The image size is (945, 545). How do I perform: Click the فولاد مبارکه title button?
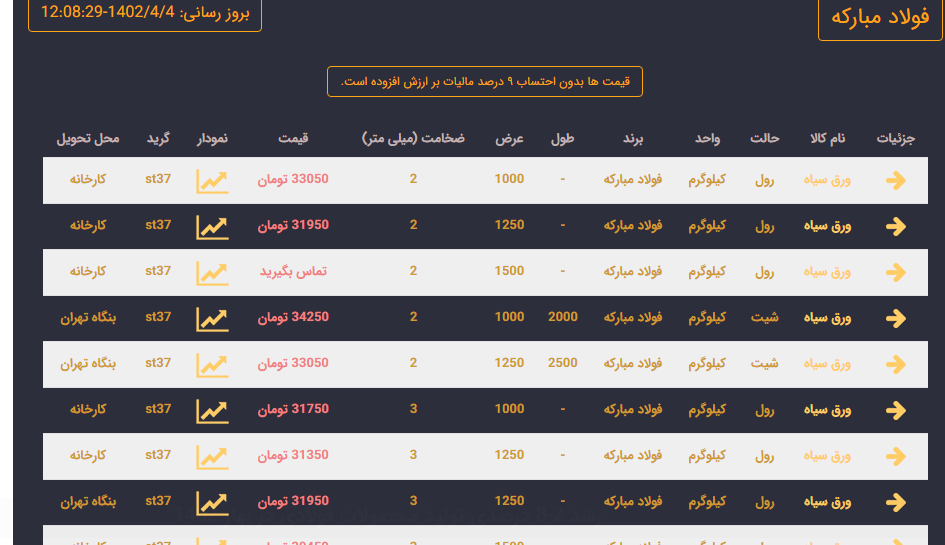(x=880, y=19)
